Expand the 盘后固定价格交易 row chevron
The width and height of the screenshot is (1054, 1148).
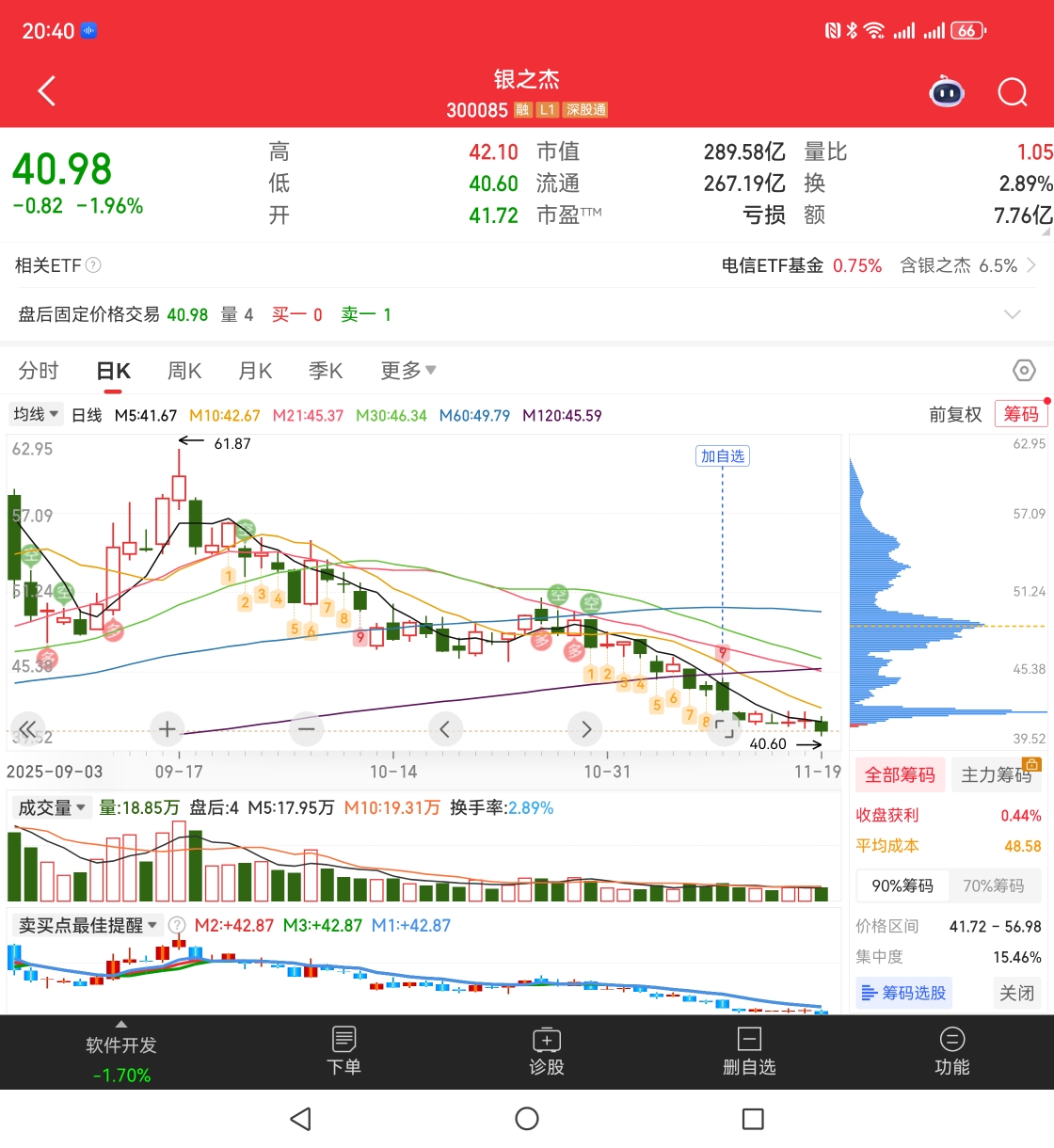1013,314
